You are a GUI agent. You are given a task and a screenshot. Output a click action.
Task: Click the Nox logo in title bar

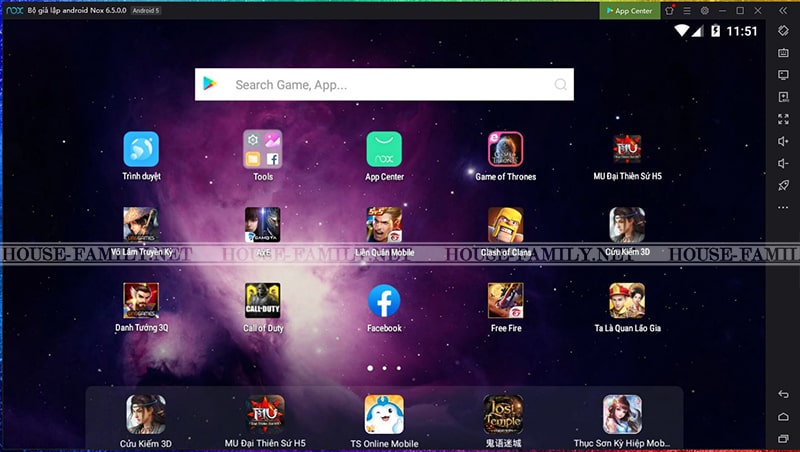pos(14,10)
